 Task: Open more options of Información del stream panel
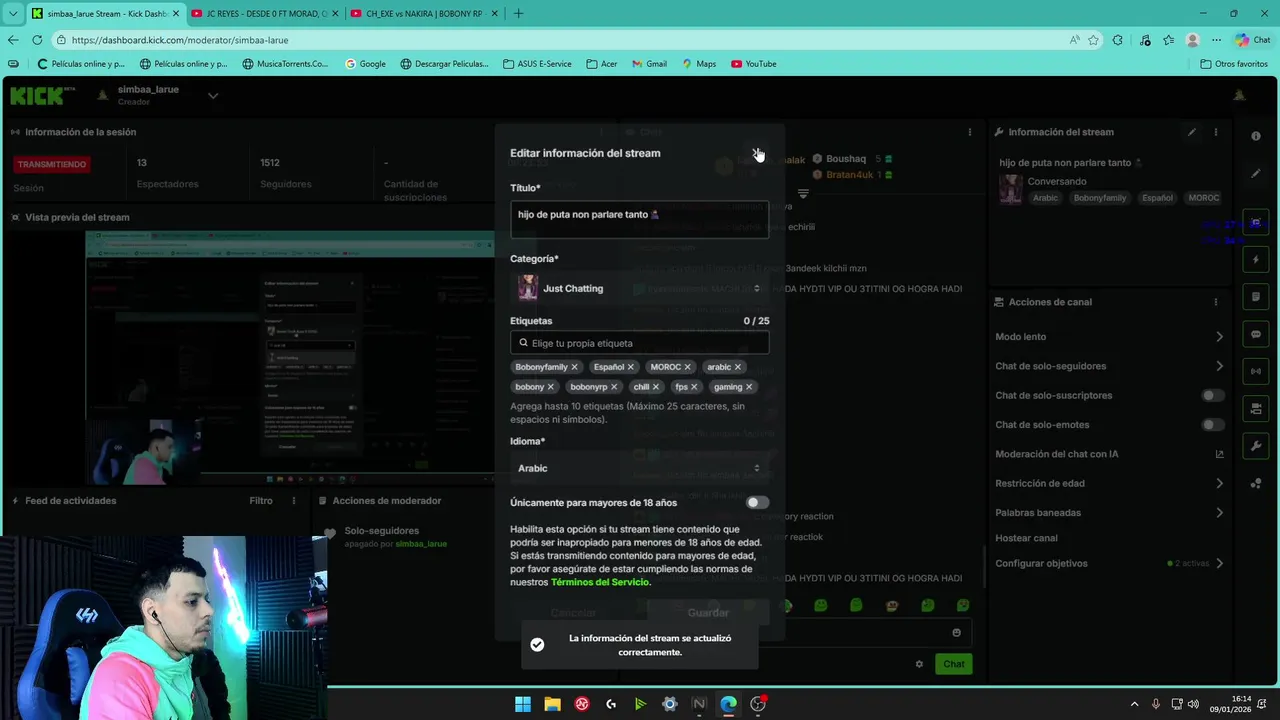point(1216,132)
